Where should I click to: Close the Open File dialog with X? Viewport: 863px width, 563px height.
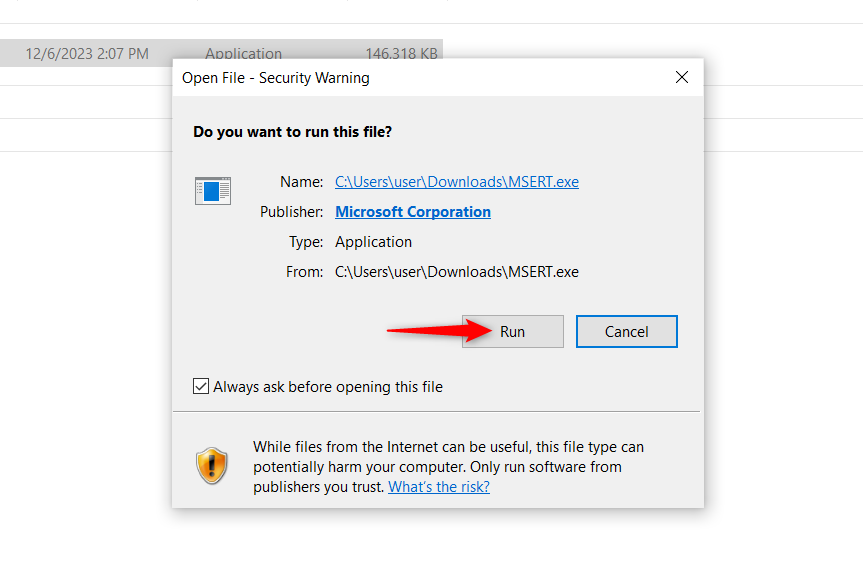click(682, 77)
